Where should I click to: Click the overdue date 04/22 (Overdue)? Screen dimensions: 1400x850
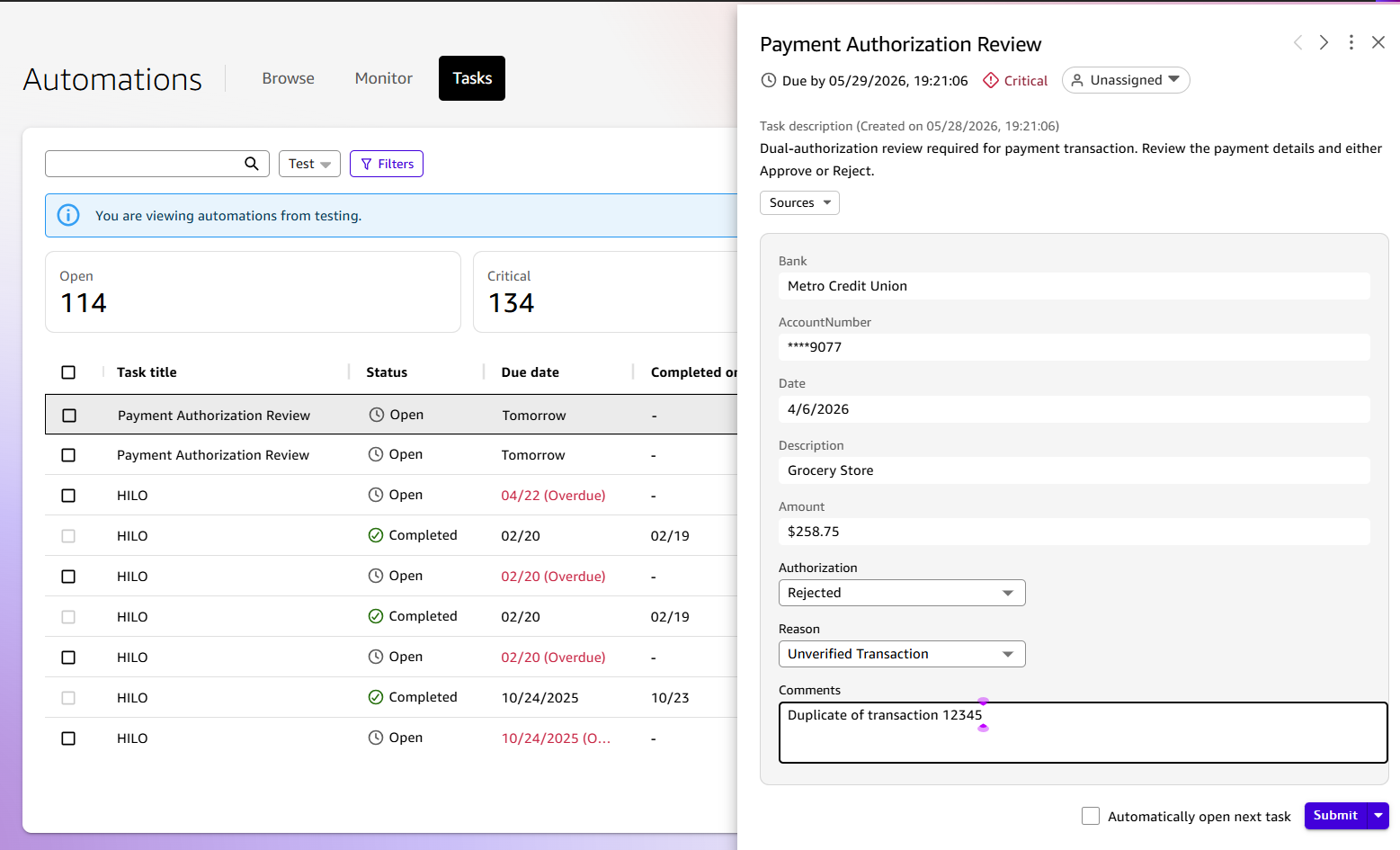point(553,496)
